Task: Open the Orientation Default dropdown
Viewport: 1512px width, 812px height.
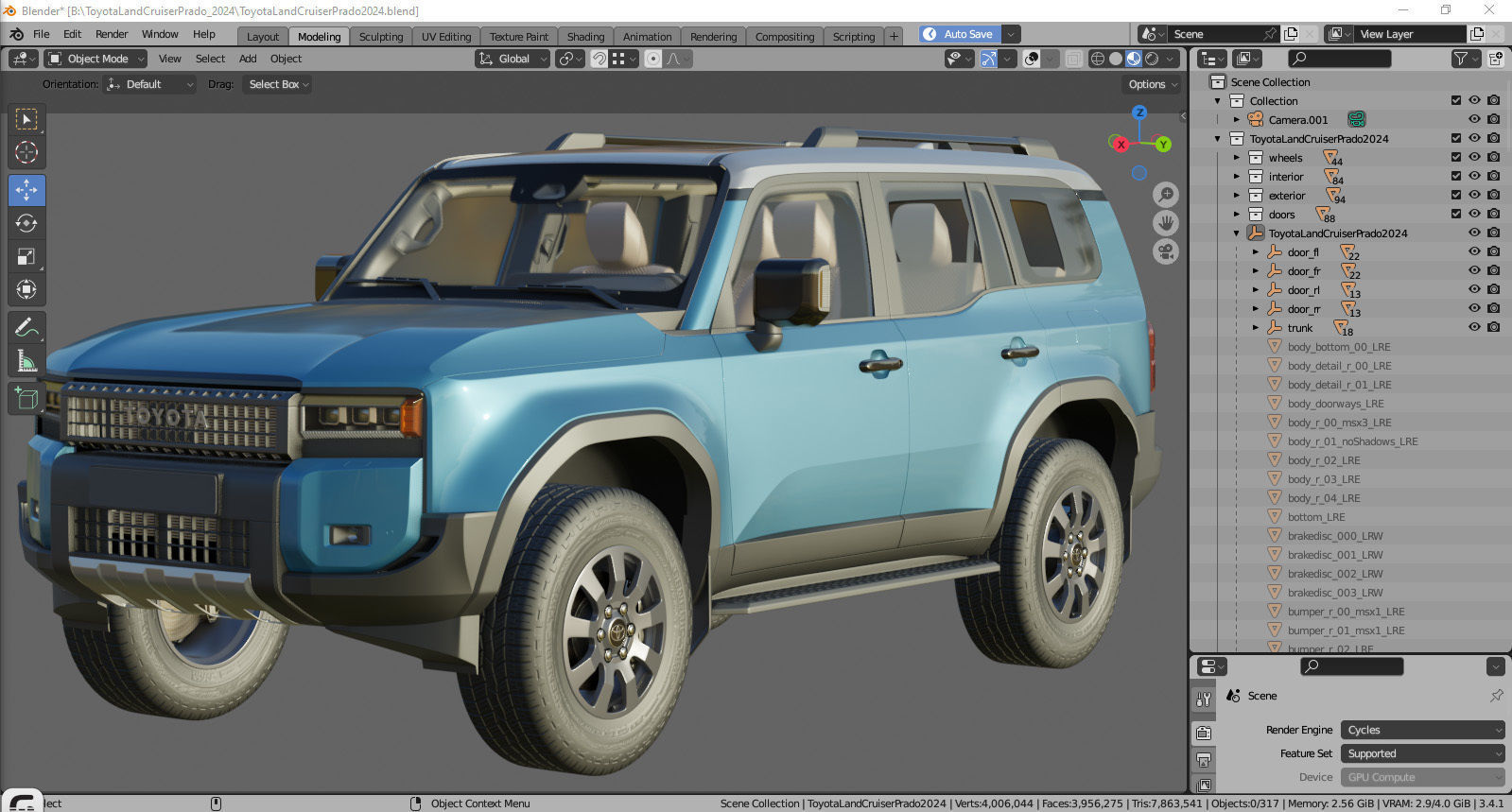Action: (x=149, y=84)
